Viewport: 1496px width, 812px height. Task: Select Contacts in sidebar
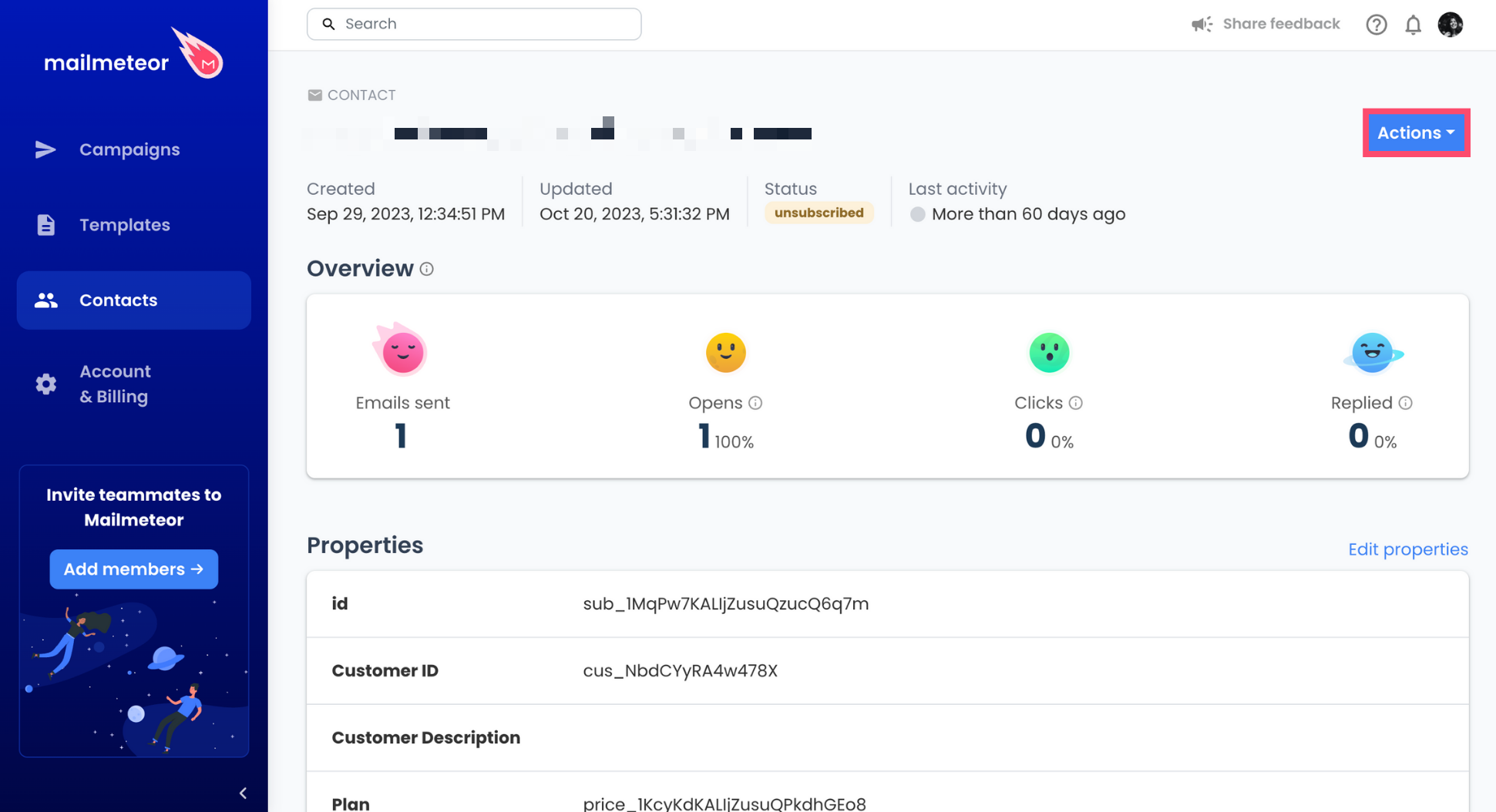[x=134, y=300]
